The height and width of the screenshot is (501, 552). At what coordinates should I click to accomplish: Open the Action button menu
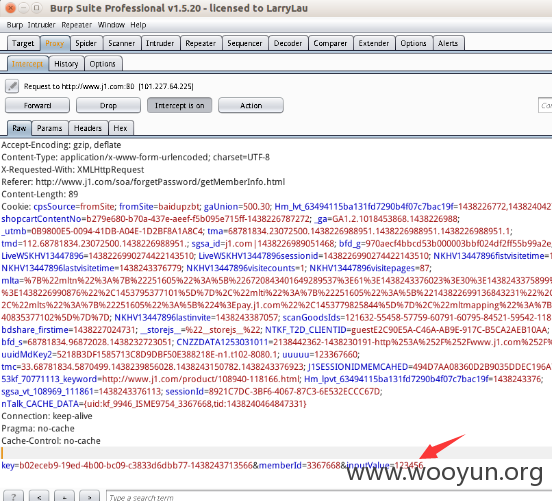point(251,105)
